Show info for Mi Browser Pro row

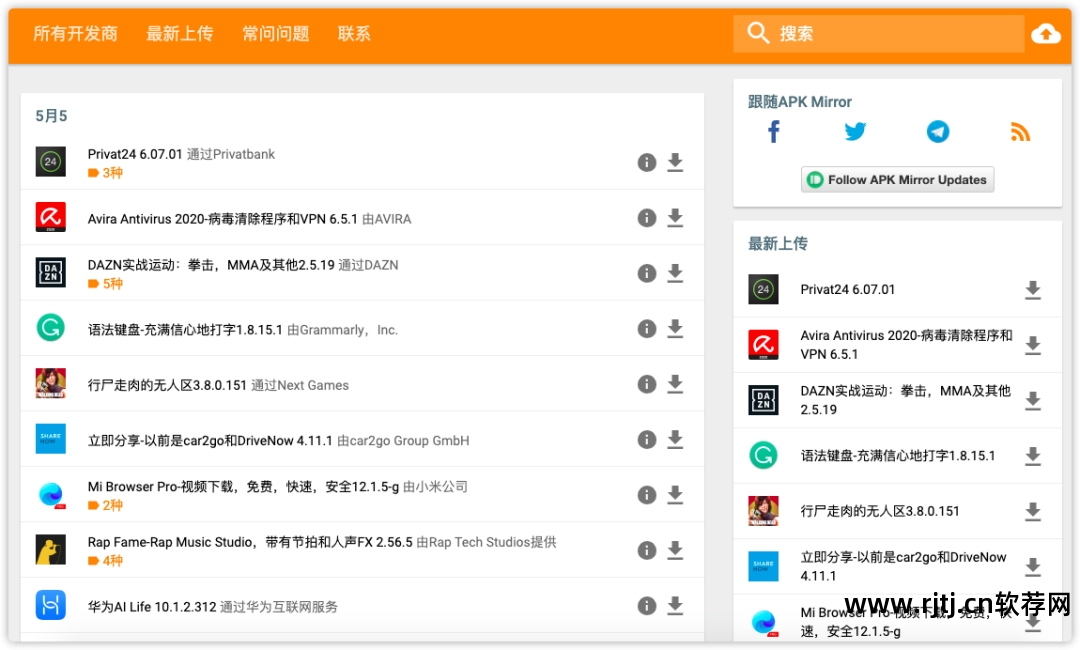point(646,495)
